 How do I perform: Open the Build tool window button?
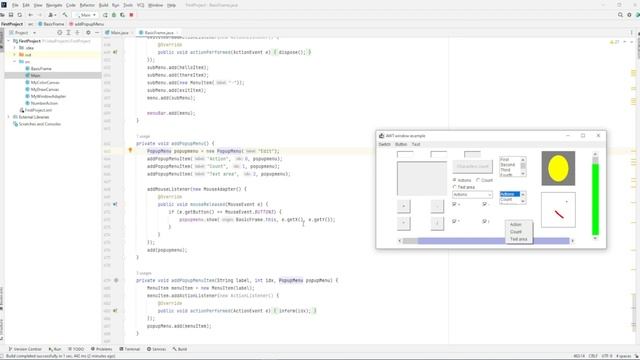click(180, 349)
